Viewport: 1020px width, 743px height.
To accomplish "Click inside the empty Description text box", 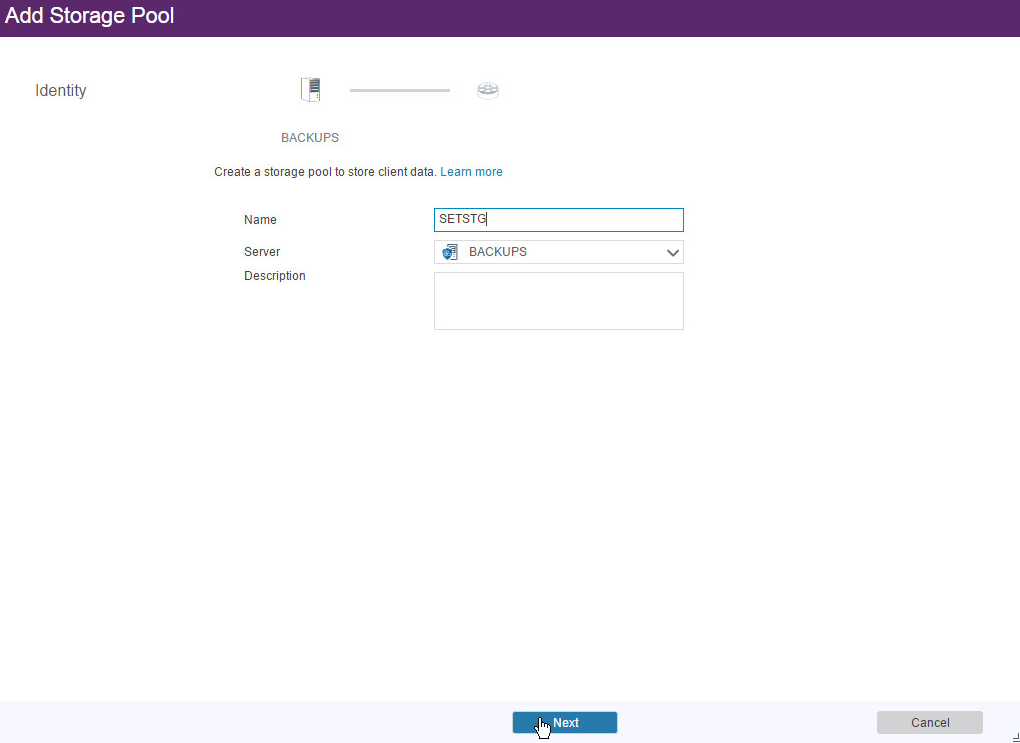I will pos(558,301).
